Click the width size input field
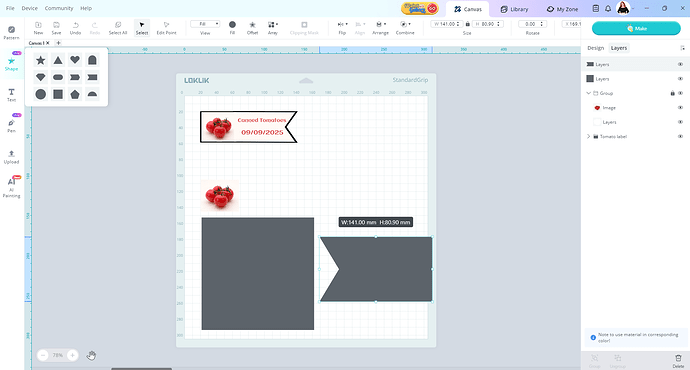This screenshot has width=690, height=370. 446,24
